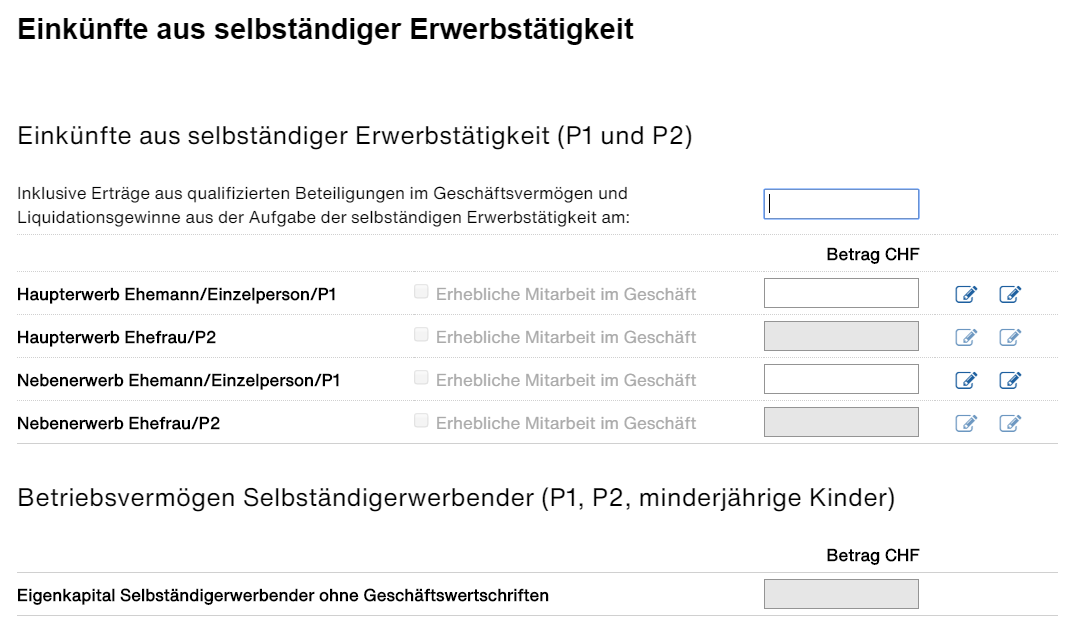Open second edit icon for Haupterwerb Ehefrau/P2
Image resolution: width=1078 pixels, height=636 pixels.
point(1009,337)
